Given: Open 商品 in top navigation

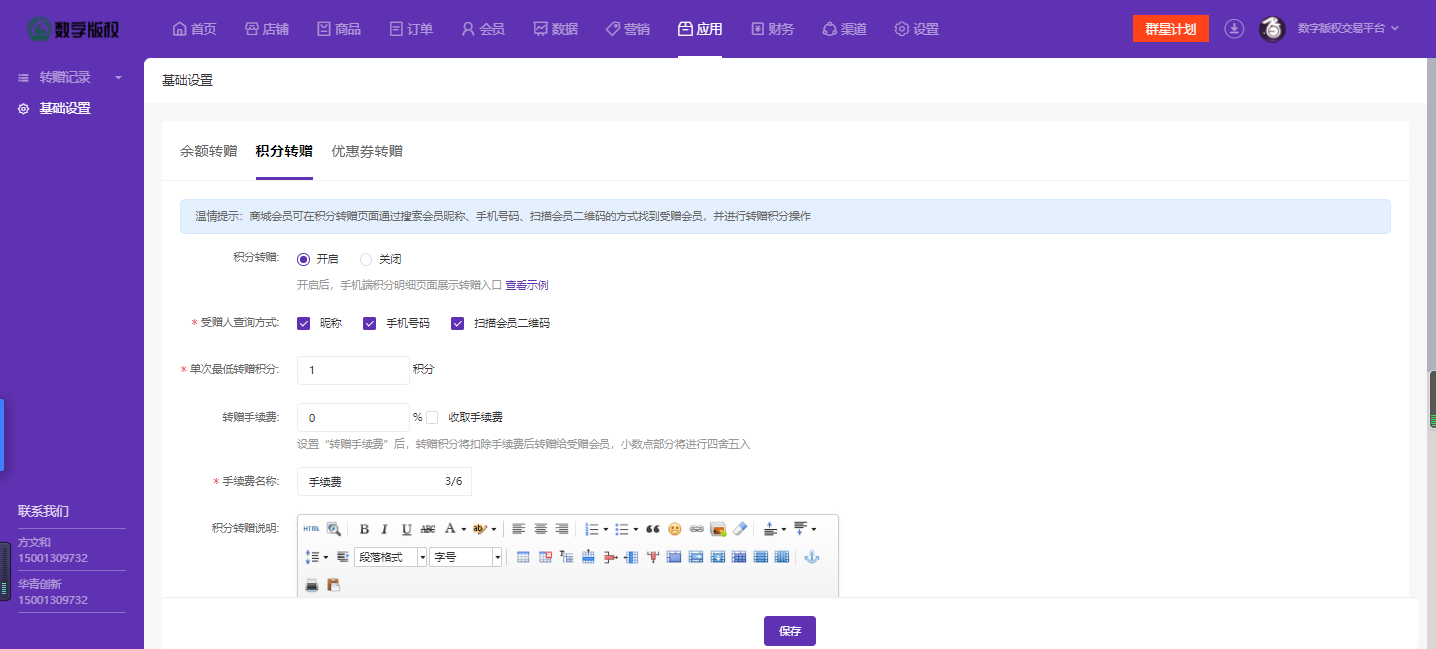Looking at the screenshot, I should click(339, 29).
